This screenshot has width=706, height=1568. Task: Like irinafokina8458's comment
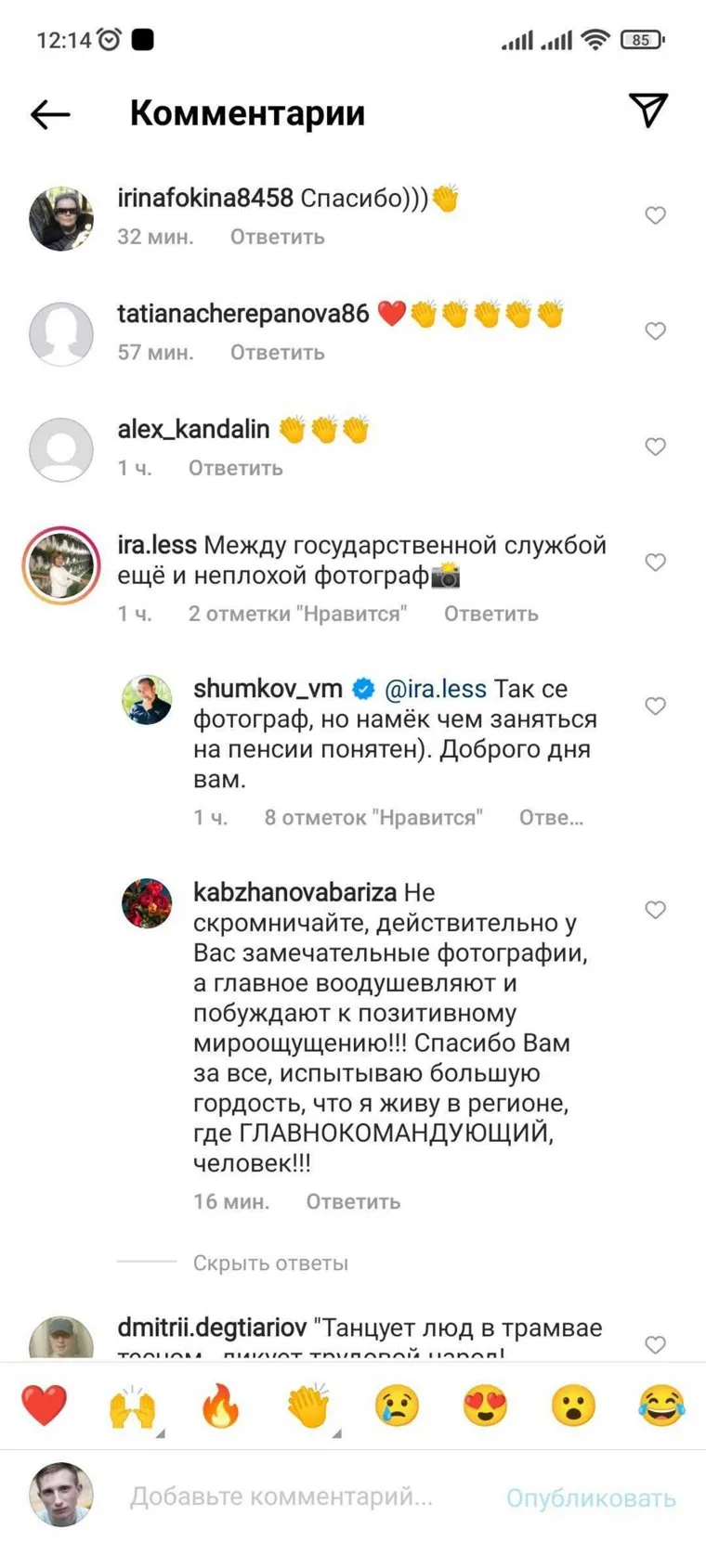(x=655, y=215)
